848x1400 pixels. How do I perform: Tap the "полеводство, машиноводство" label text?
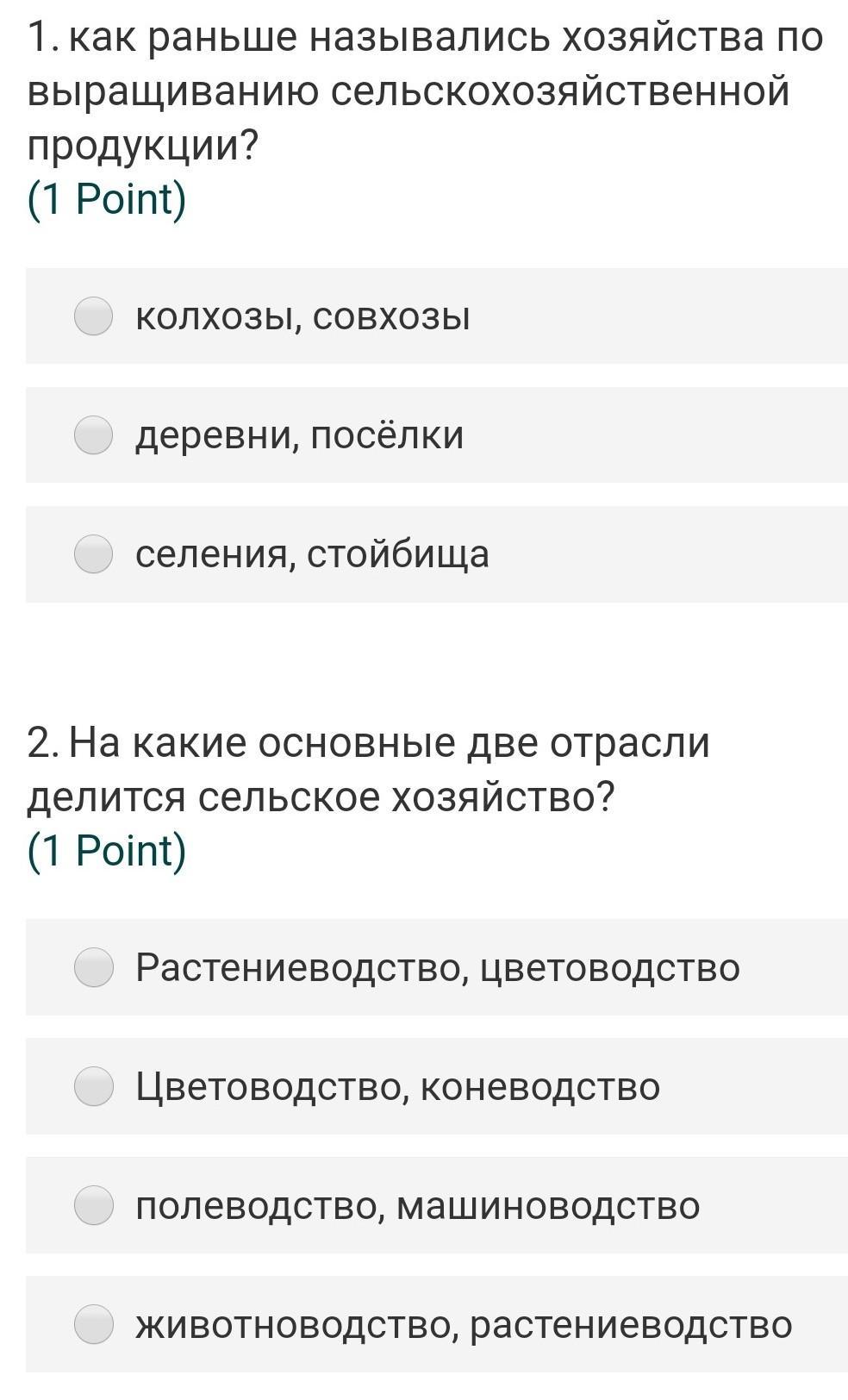point(417,1205)
